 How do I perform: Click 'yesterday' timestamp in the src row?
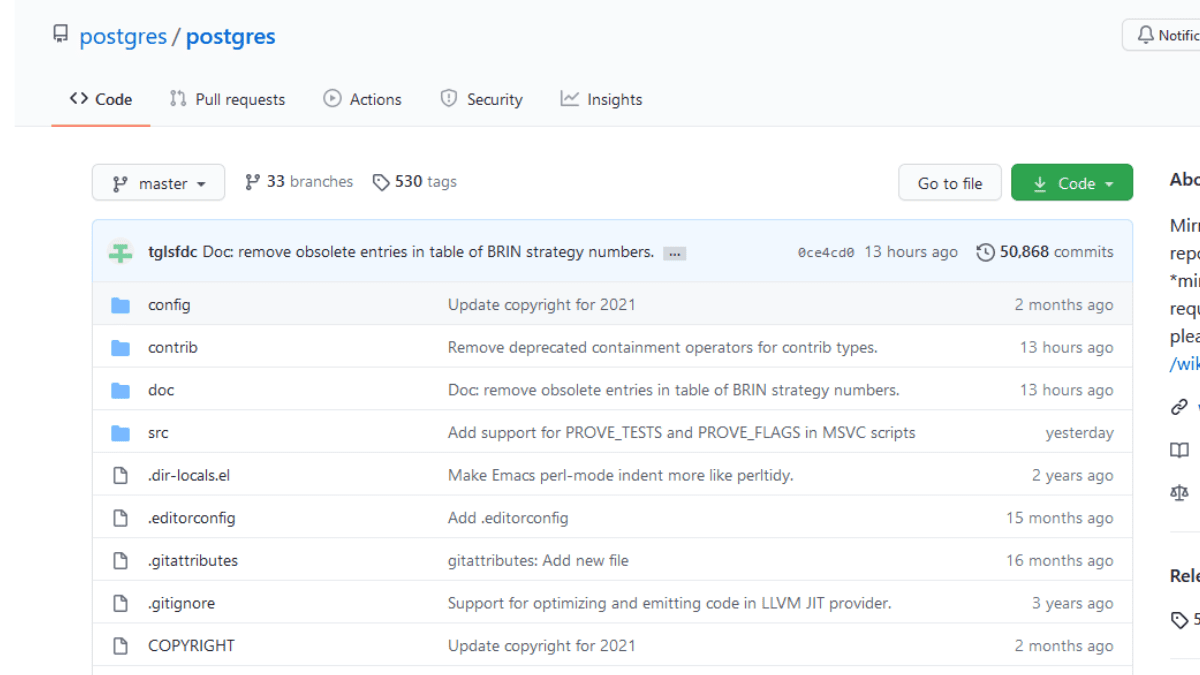point(1080,433)
